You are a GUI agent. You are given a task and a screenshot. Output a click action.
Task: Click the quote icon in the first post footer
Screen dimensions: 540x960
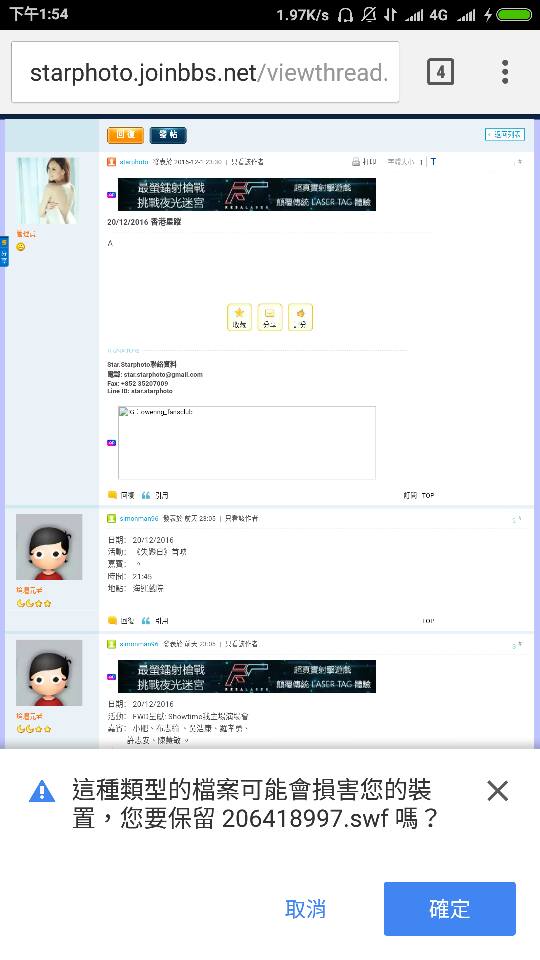[x=146, y=495]
